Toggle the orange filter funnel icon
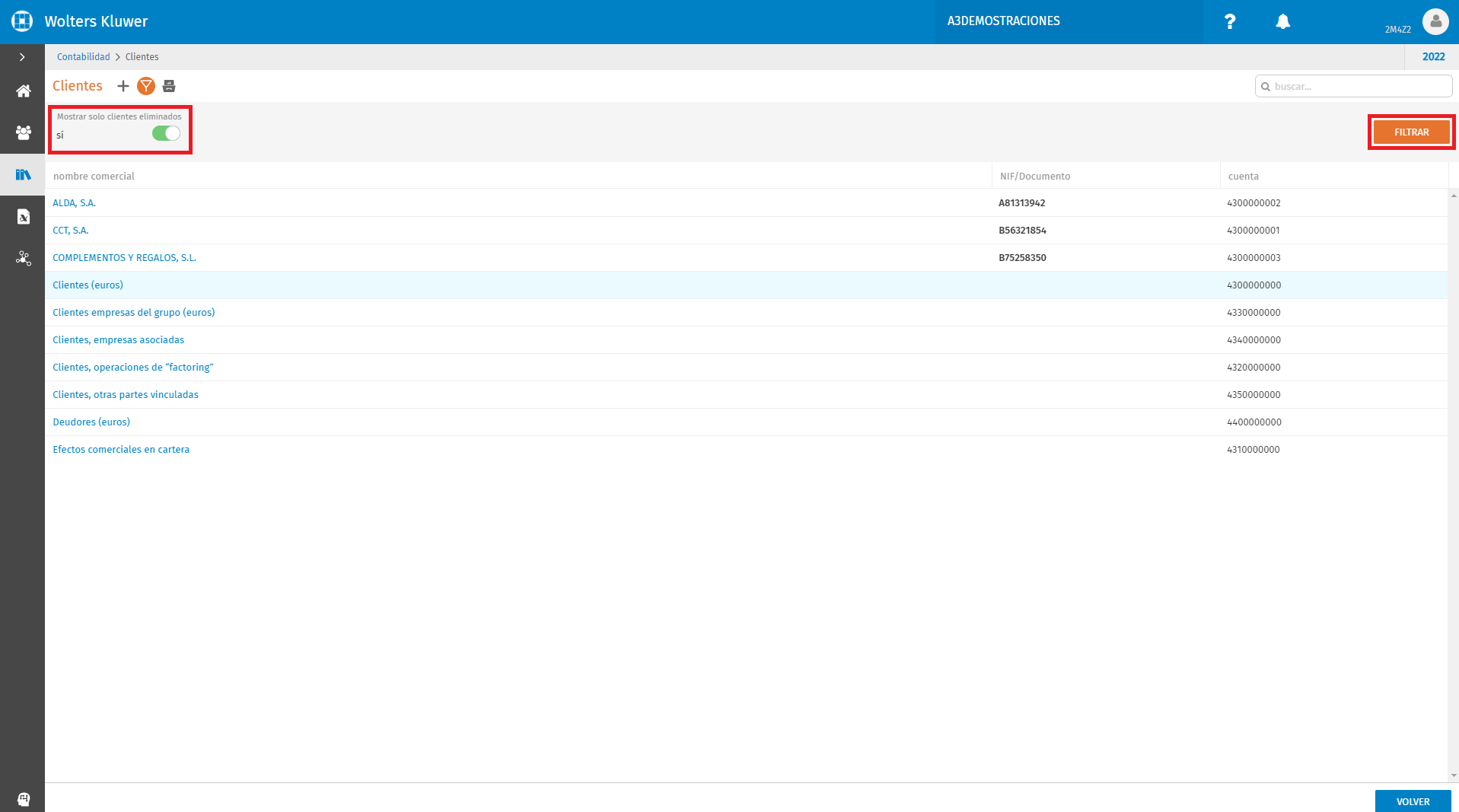The width and height of the screenshot is (1459, 812). [146, 86]
